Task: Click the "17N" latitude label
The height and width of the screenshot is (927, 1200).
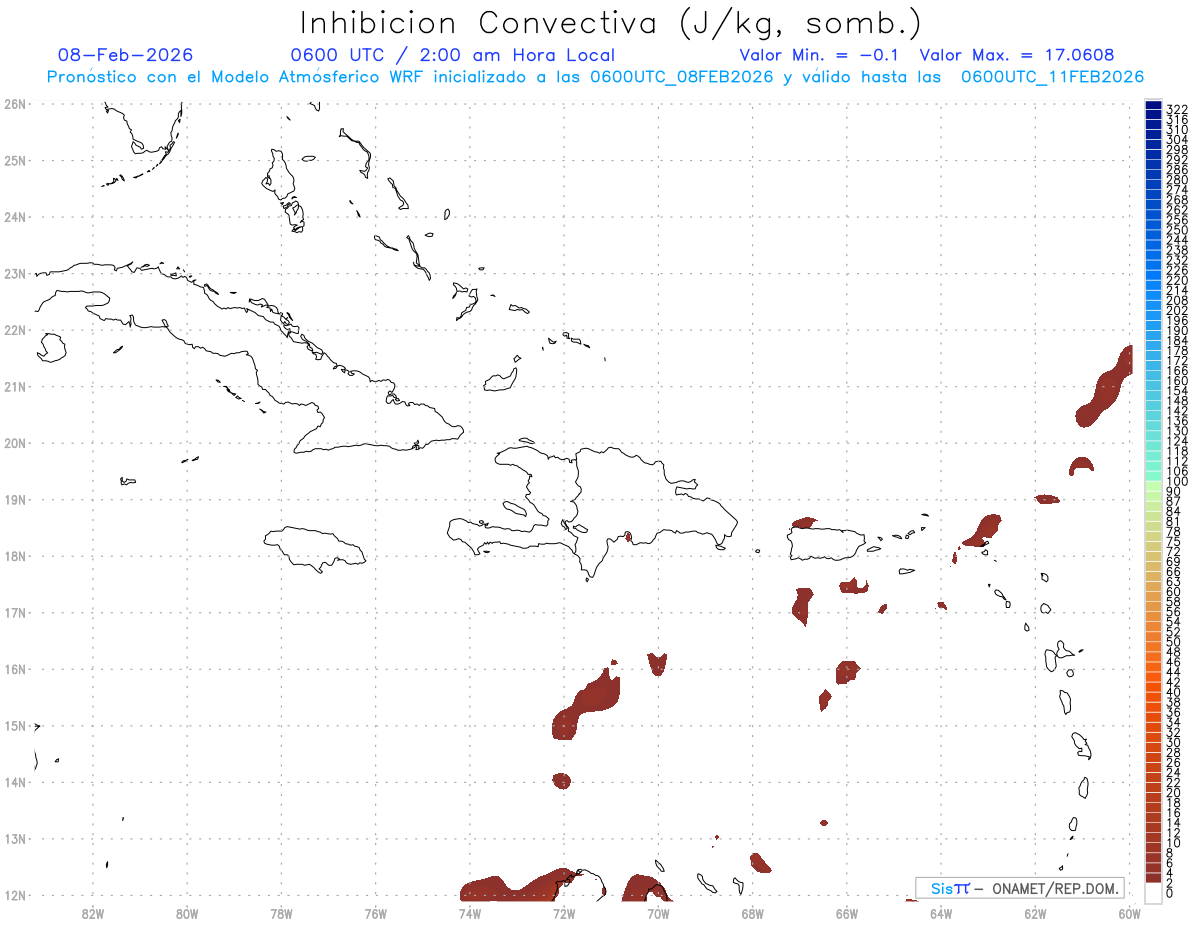Action: click(14, 612)
